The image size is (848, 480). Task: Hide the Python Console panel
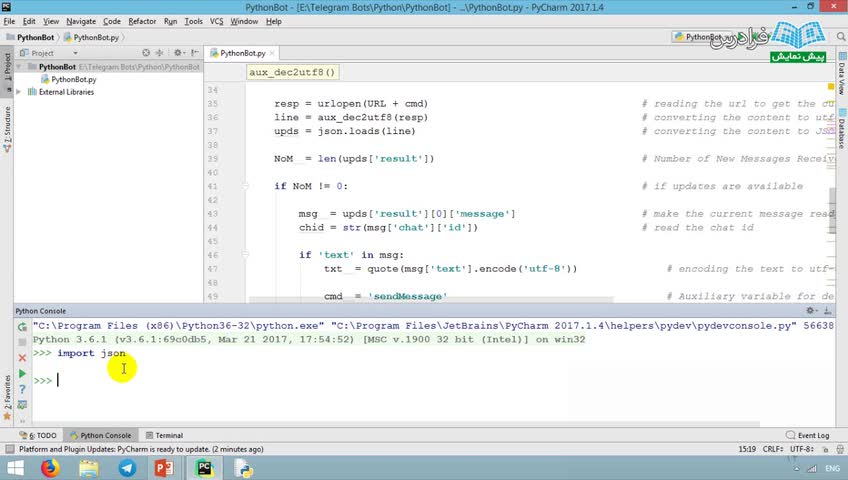[827, 311]
